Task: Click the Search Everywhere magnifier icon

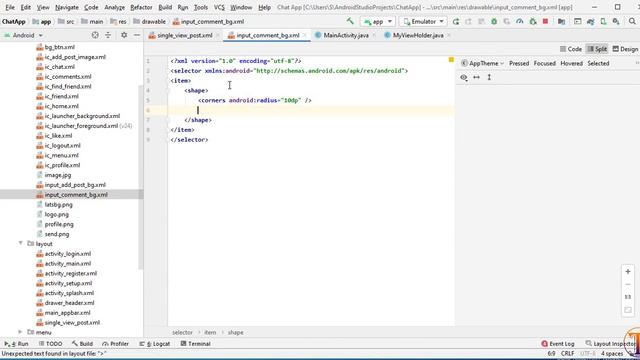Action: pos(632,22)
